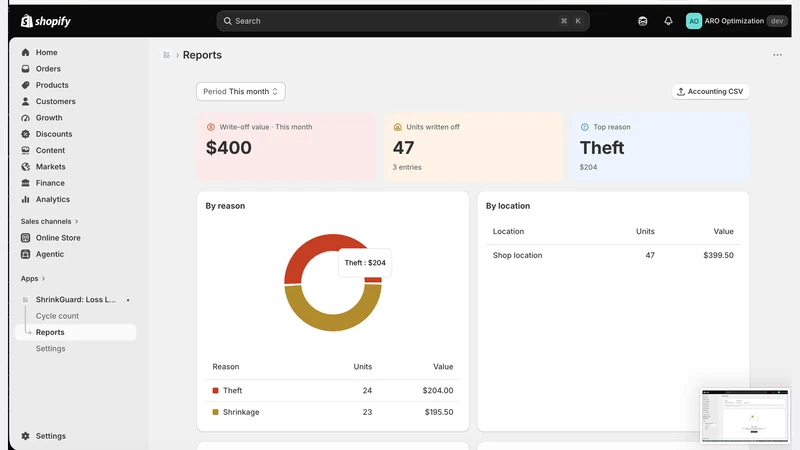This screenshot has width=800, height=450.
Task: Open the ARO Optimization account menu
Action: pos(737,21)
